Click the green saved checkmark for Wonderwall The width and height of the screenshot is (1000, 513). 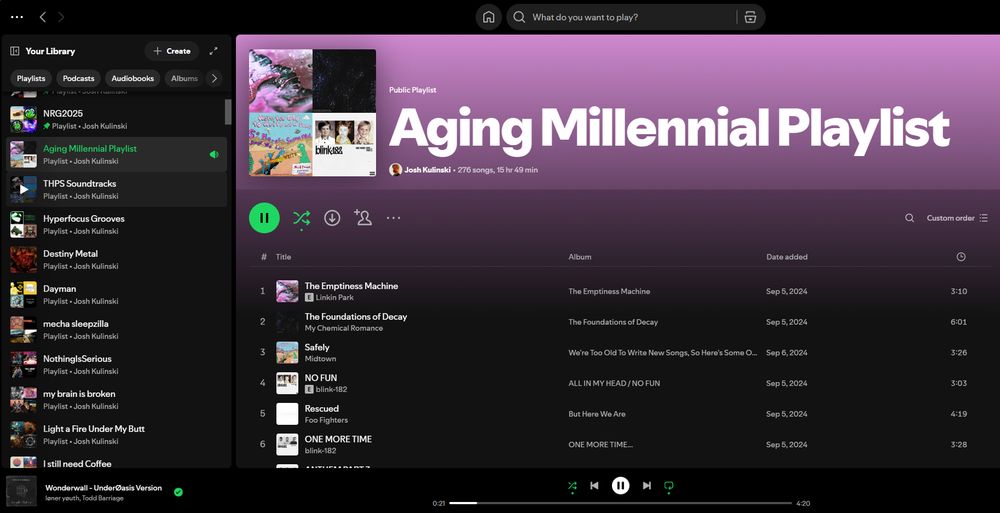[179, 492]
